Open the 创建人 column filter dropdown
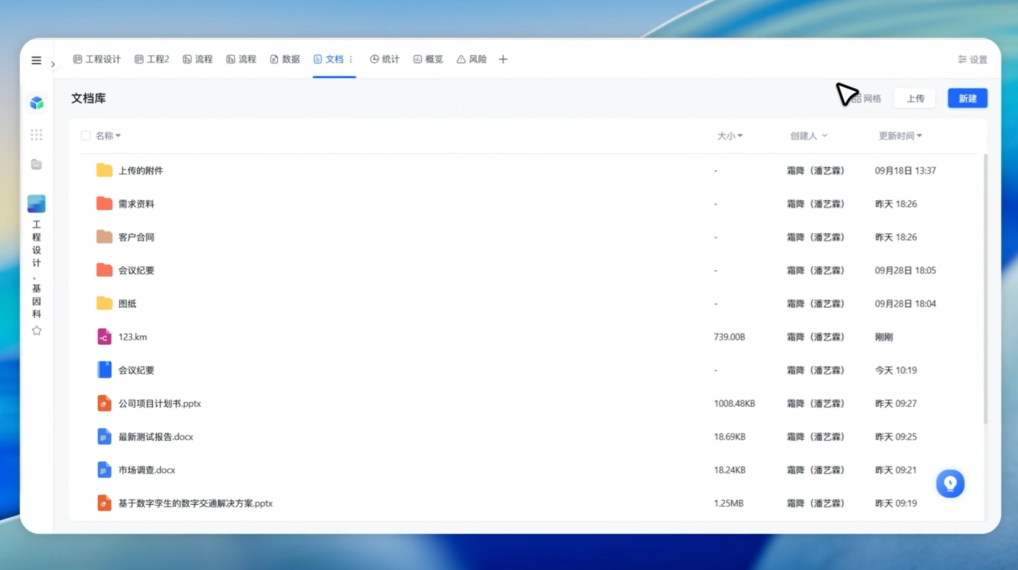Screen dimensions: 1018x570 coord(808,136)
